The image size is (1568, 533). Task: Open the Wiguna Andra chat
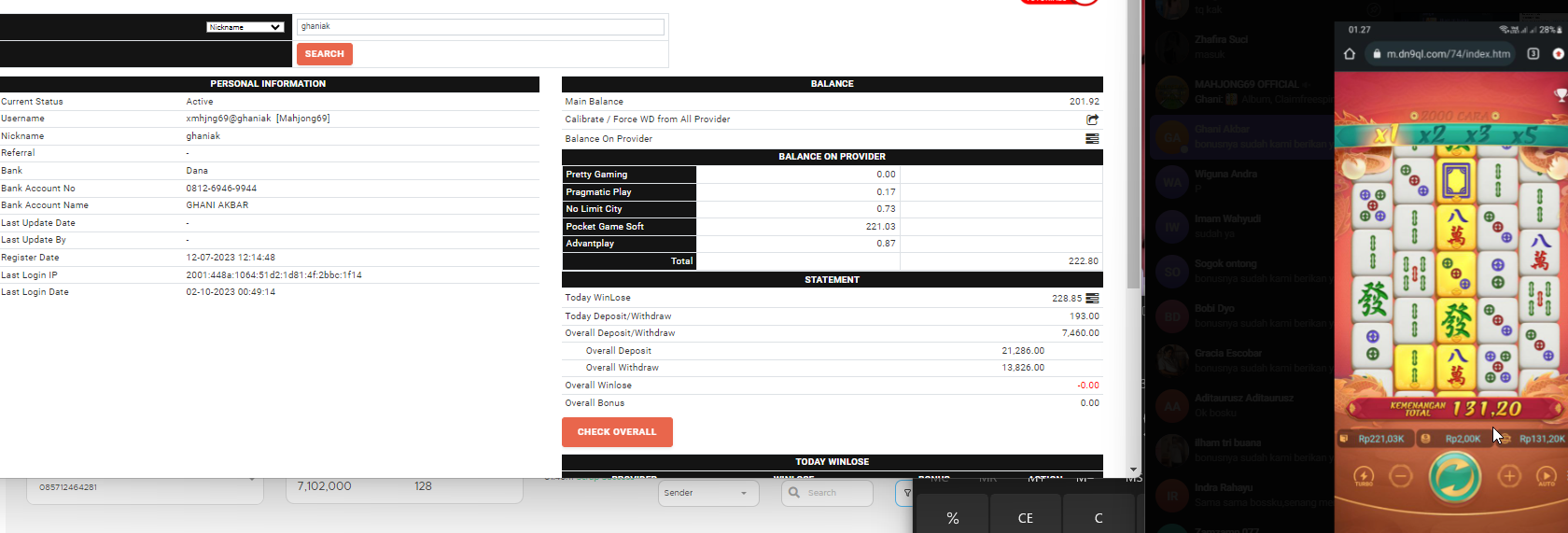(1241, 181)
